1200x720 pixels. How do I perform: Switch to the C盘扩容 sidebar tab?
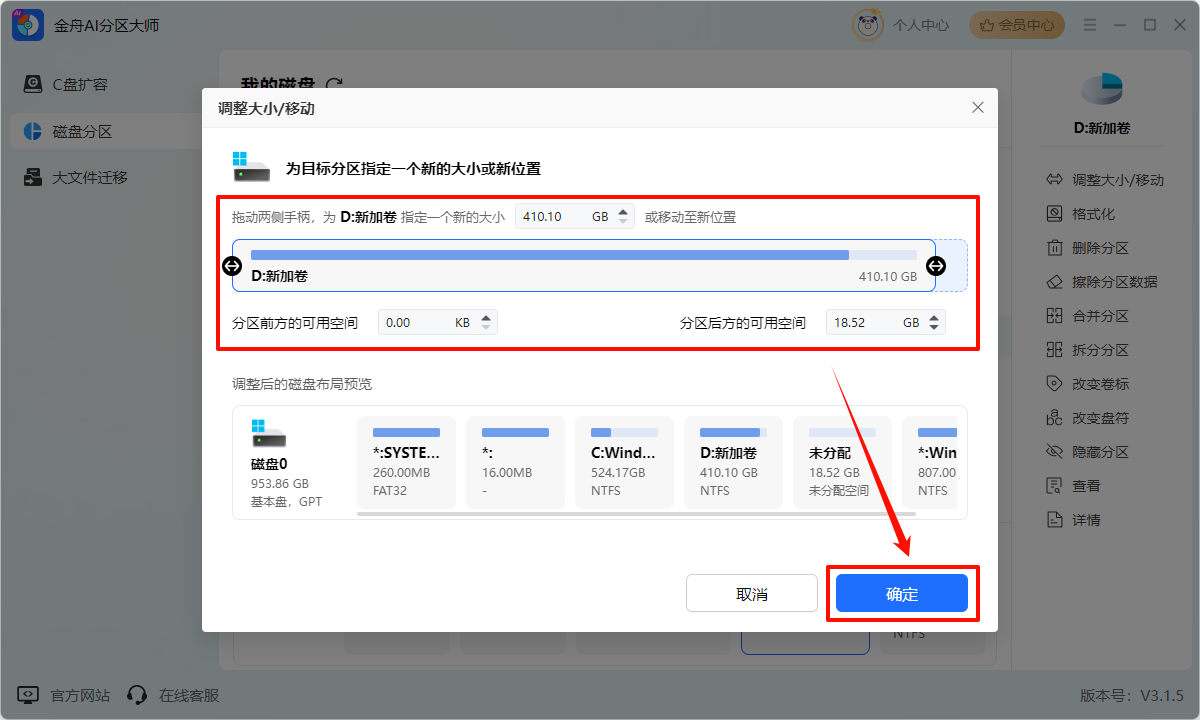coord(80,84)
